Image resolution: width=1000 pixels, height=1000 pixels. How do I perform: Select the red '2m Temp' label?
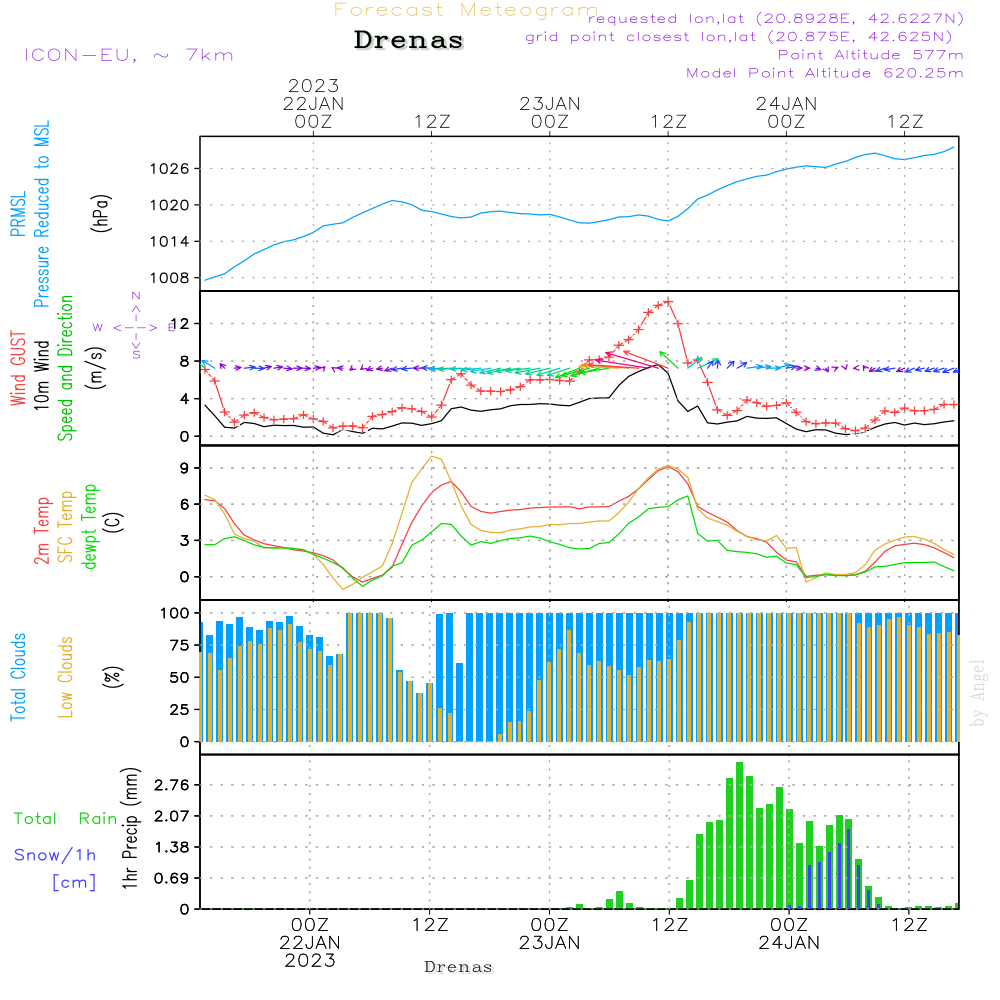pyautogui.click(x=41, y=531)
